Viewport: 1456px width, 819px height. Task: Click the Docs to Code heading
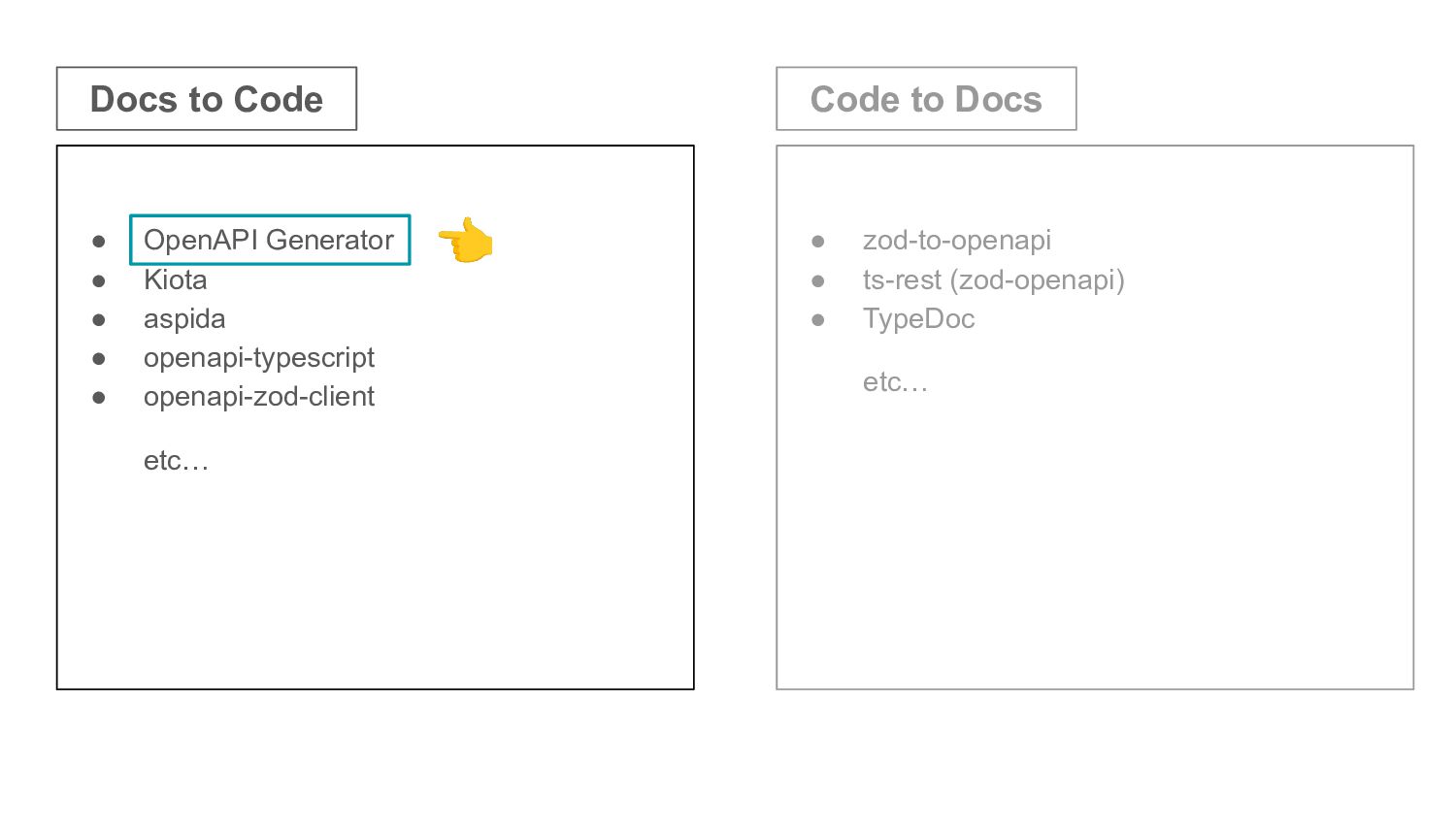click(x=207, y=99)
